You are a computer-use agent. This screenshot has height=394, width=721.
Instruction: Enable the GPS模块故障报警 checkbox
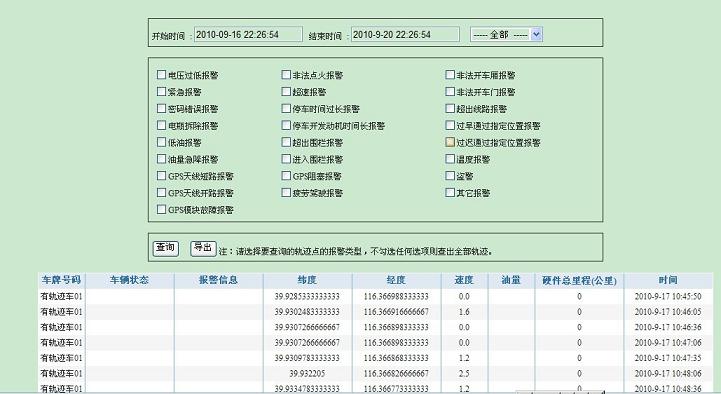click(161, 209)
